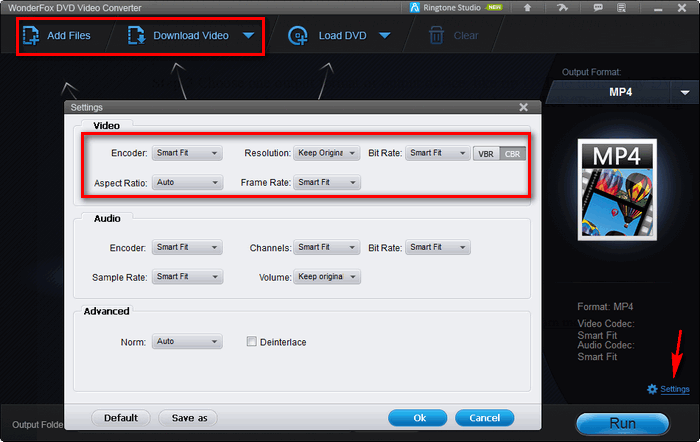
Task: Expand the Download Video dropdown arrow
Action: pyautogui.click(x=249, y=35)
